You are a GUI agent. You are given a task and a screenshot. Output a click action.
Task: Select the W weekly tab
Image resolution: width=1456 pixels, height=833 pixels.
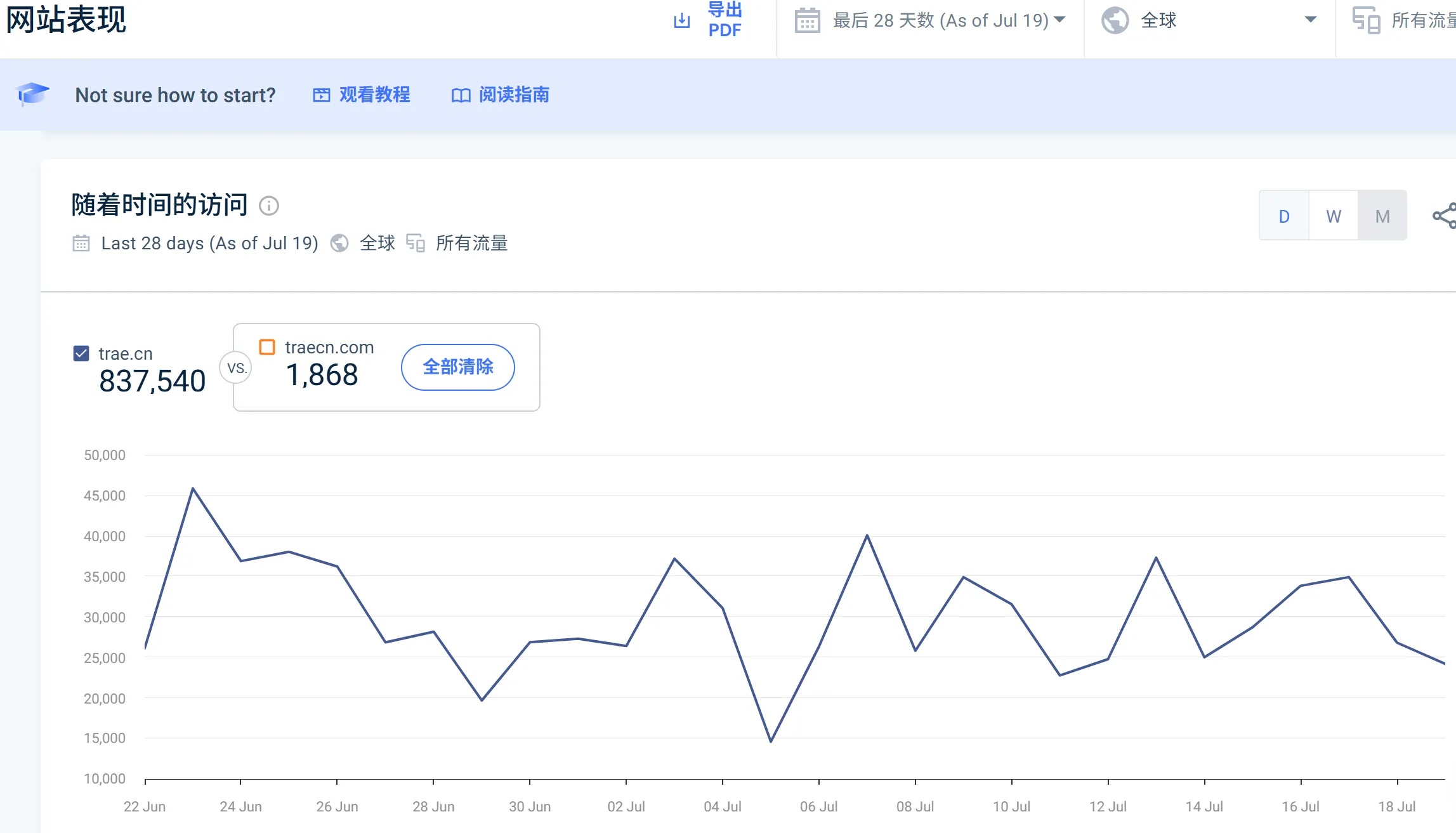1334,216
